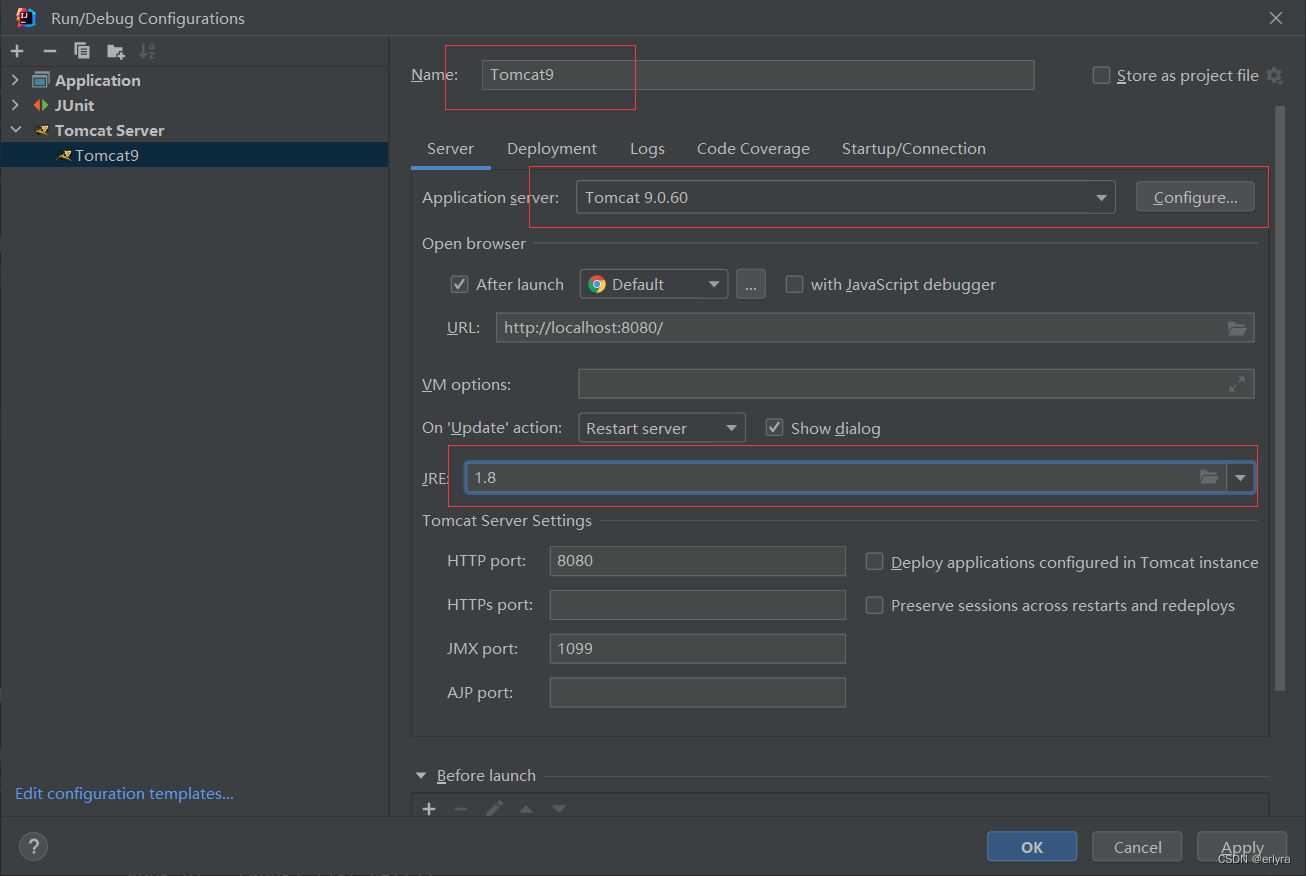This screenshot has height=876, width=1306.
Task: Click the Configure button for the application server
Action: click(1194, 196)
